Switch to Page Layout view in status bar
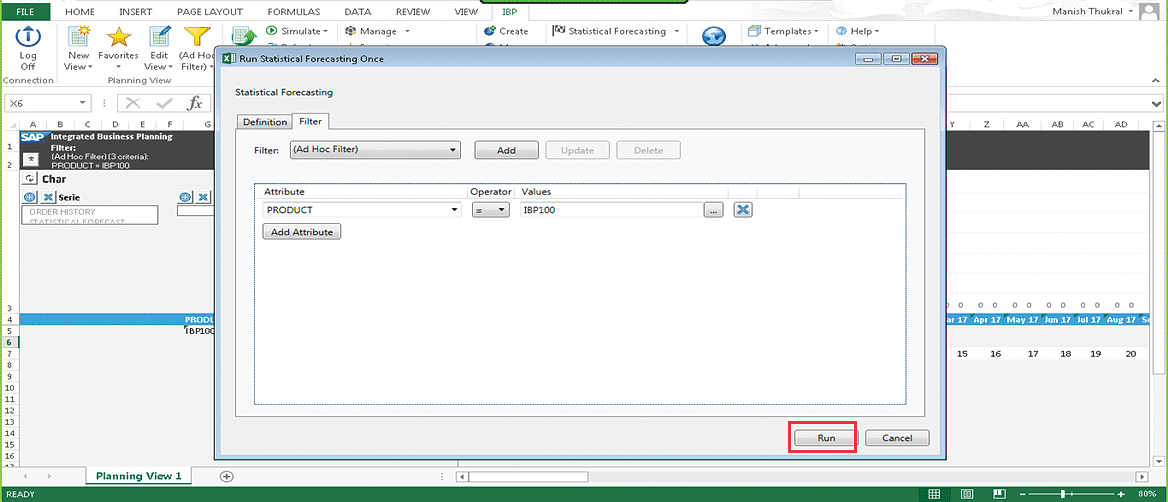 point(966,495)
